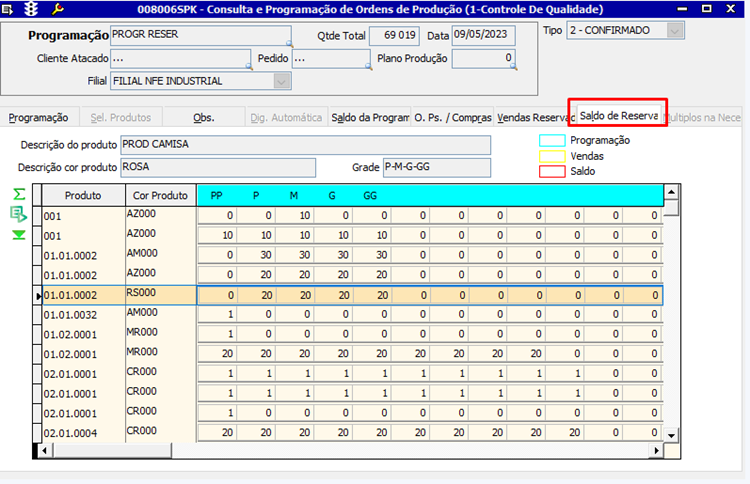Select the Saldo de Reserva tab
Screen dimensions: 750x484
tap(617, 116)
